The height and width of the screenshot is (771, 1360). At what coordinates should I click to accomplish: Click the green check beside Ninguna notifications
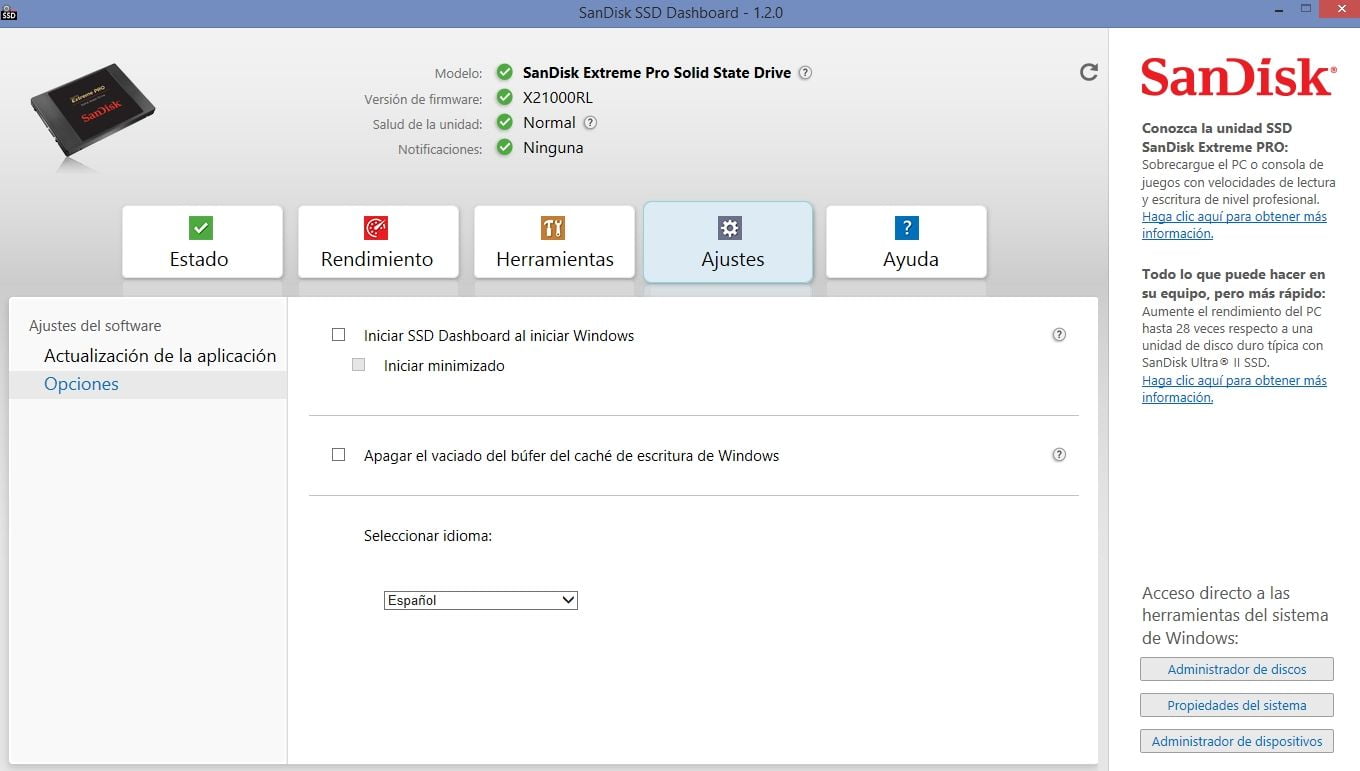tap(505, 148)
